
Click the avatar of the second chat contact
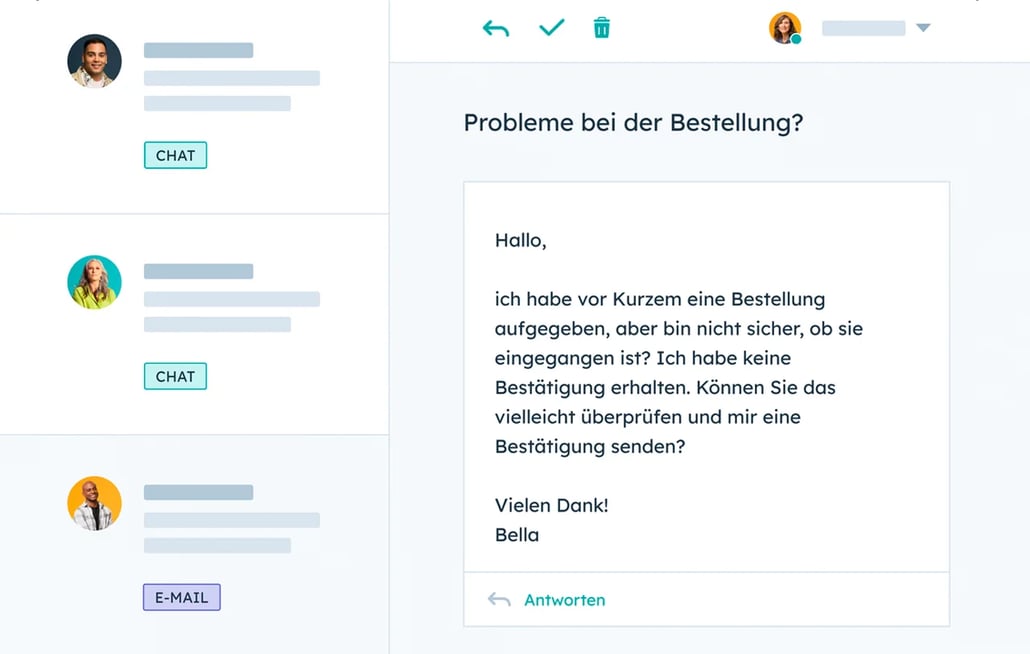[x=94, y=282]
